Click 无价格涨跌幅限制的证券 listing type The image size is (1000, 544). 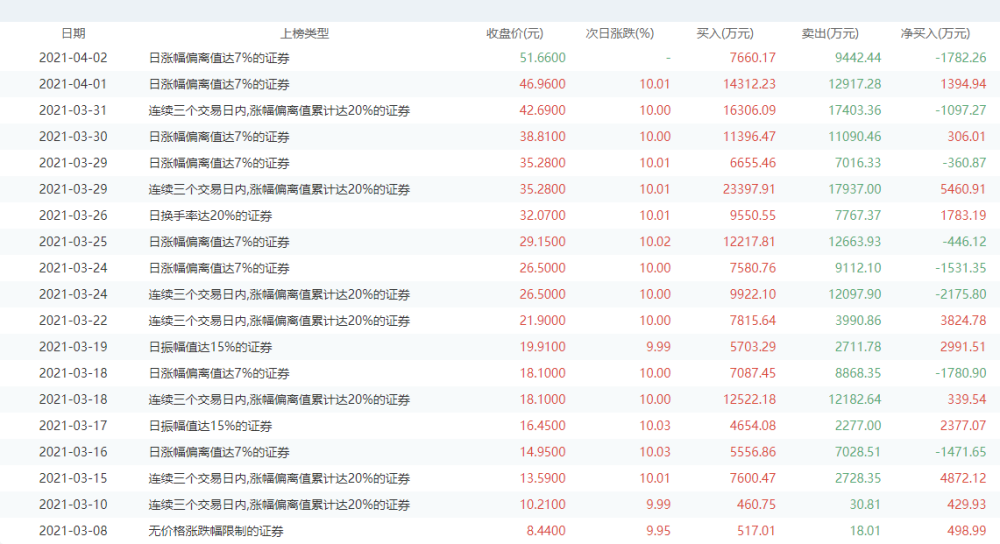click(216, 531)
